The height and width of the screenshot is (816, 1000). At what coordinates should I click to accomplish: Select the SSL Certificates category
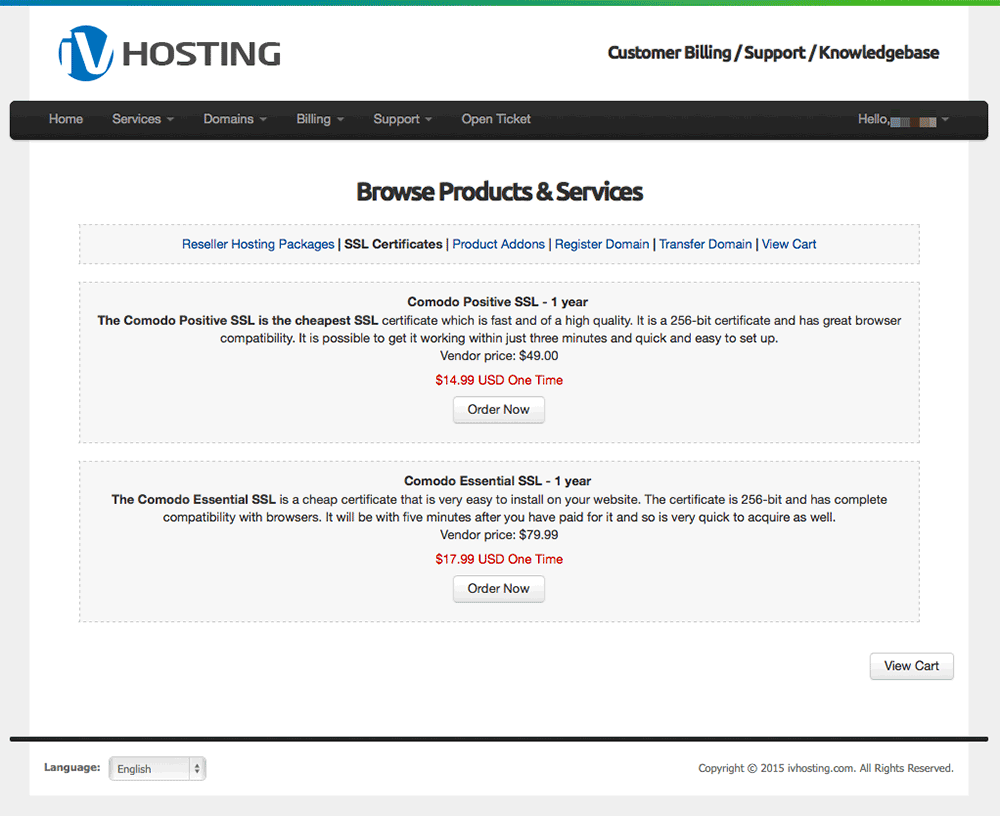tap(393, 244)
